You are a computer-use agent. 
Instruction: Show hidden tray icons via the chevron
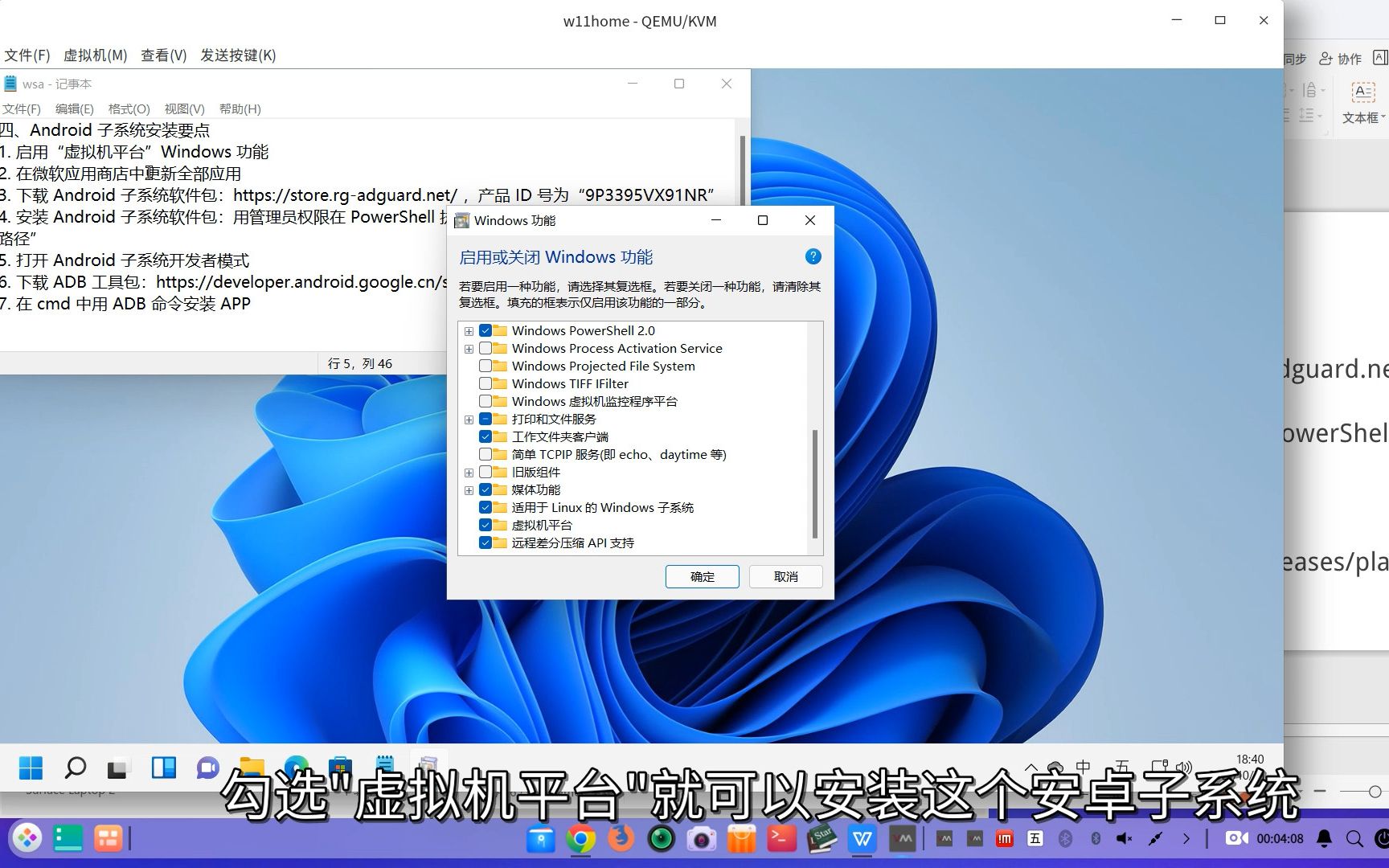click(1031, 768)
